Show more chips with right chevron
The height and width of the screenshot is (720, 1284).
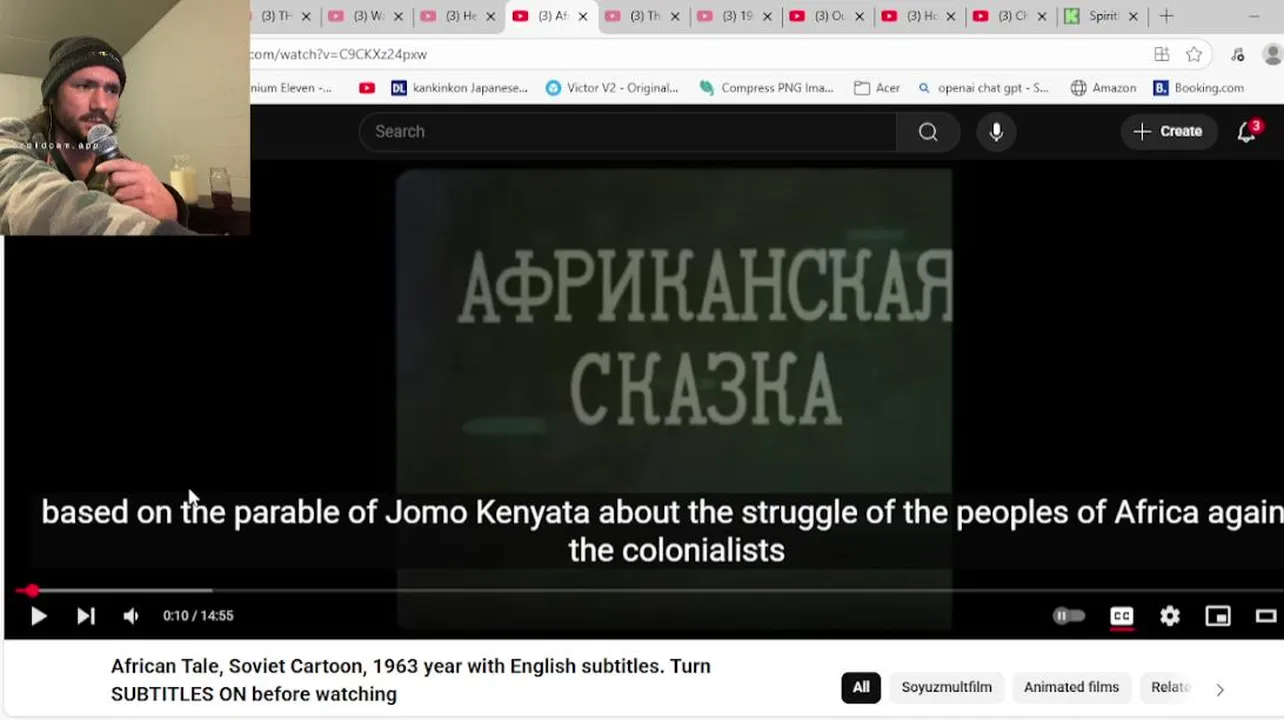(1219, 688)
